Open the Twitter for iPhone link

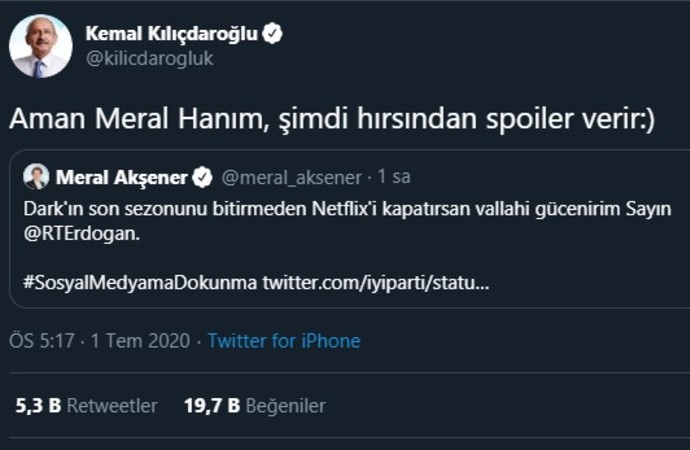(x=284, y=341)
